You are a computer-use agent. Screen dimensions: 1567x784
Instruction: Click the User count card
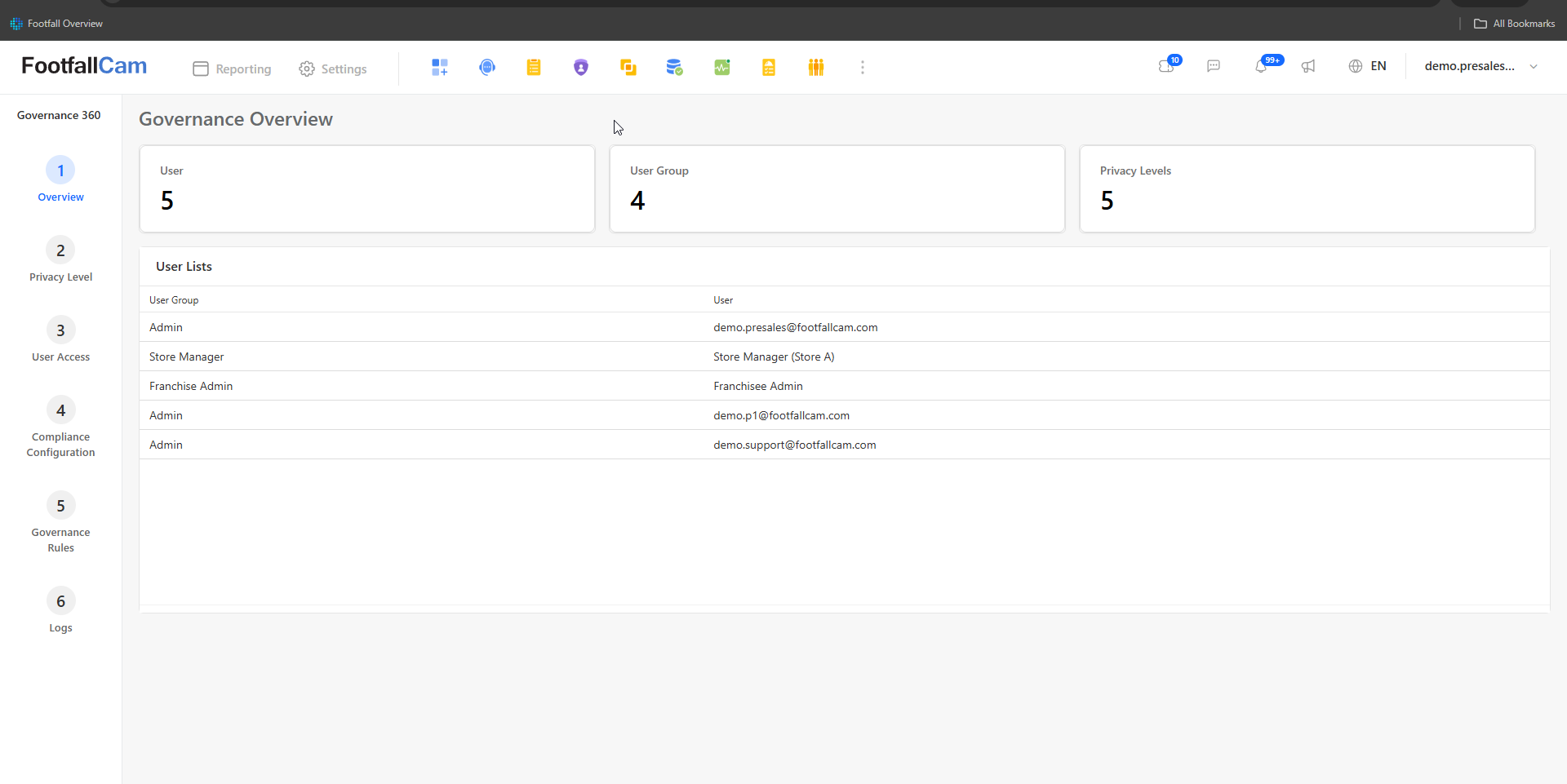coord(367,188)
